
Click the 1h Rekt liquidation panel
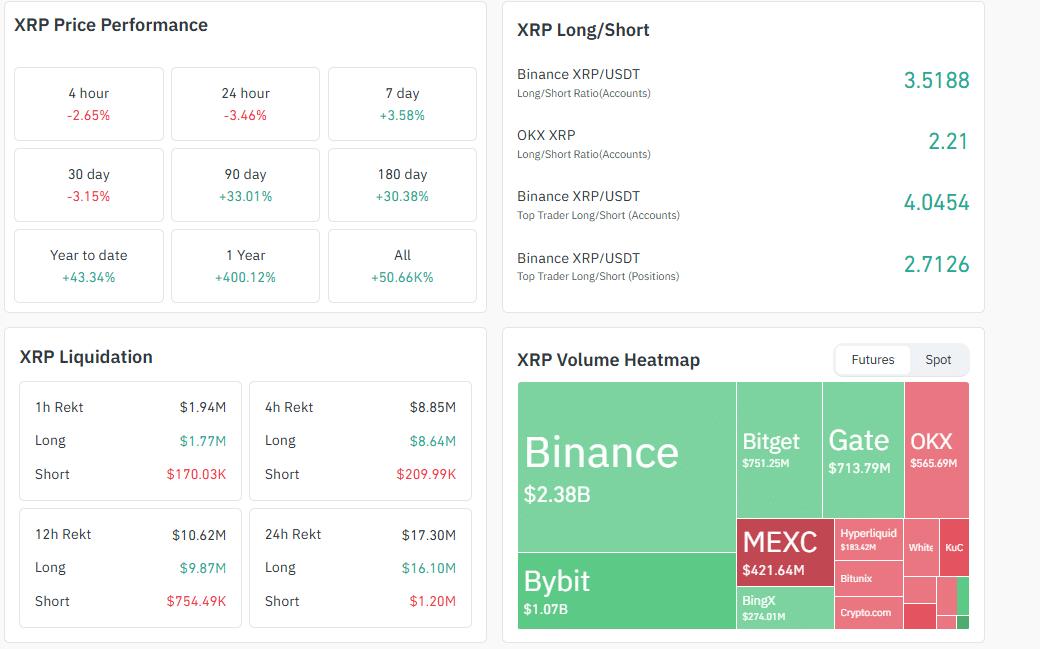pyautogui.click(x=130, y=441)
